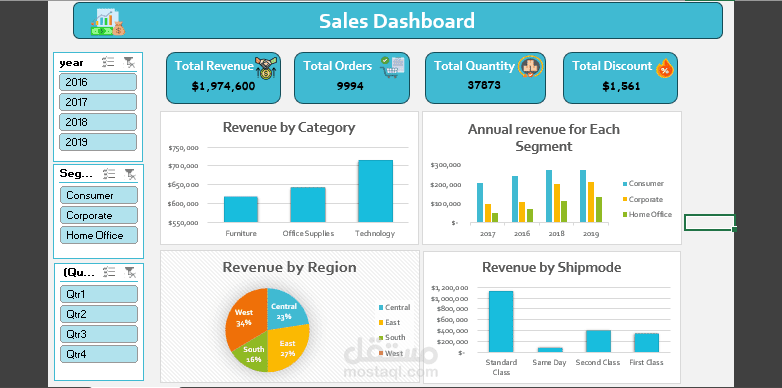Image resolution: width=782 pixels, height=388 pixels.
Task: Click the West legend swatch in region chart
Action: pos(382,354)
